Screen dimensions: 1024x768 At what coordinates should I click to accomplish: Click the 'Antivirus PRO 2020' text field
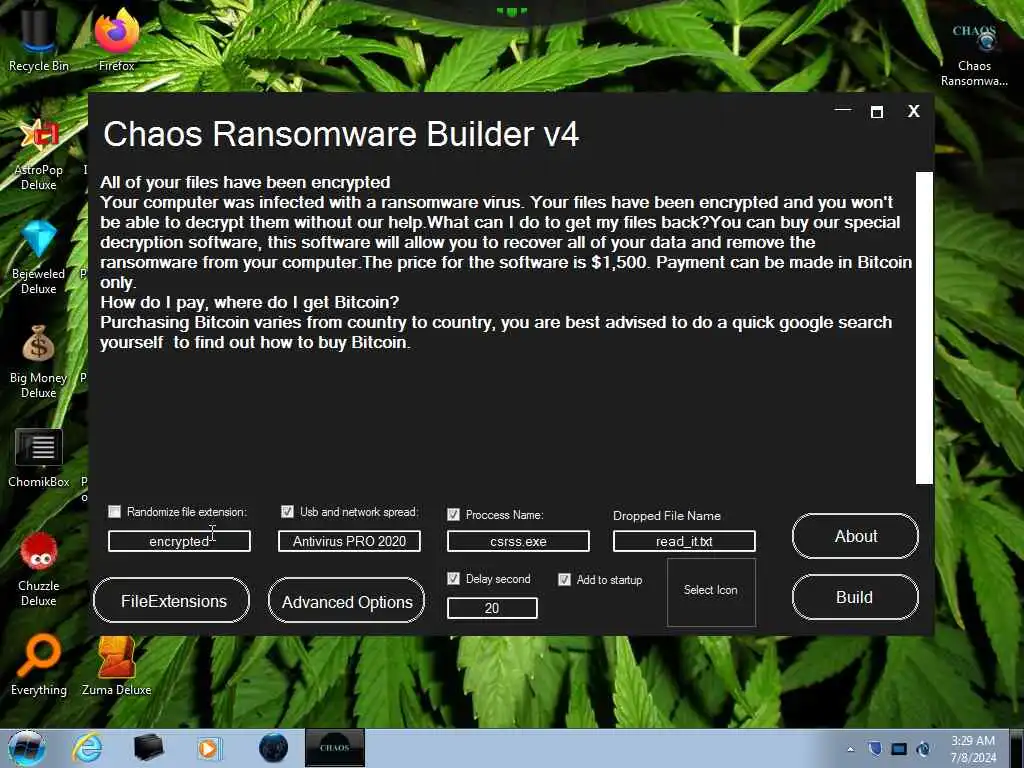349,541
